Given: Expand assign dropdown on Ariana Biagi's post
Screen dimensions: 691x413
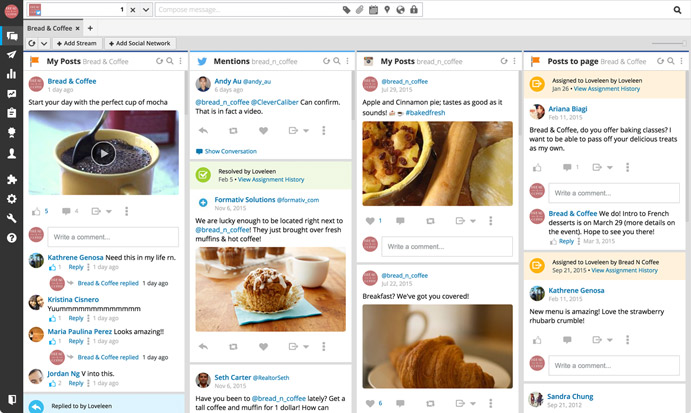Looking at the screenshot, I should click(x=610, y=167).
